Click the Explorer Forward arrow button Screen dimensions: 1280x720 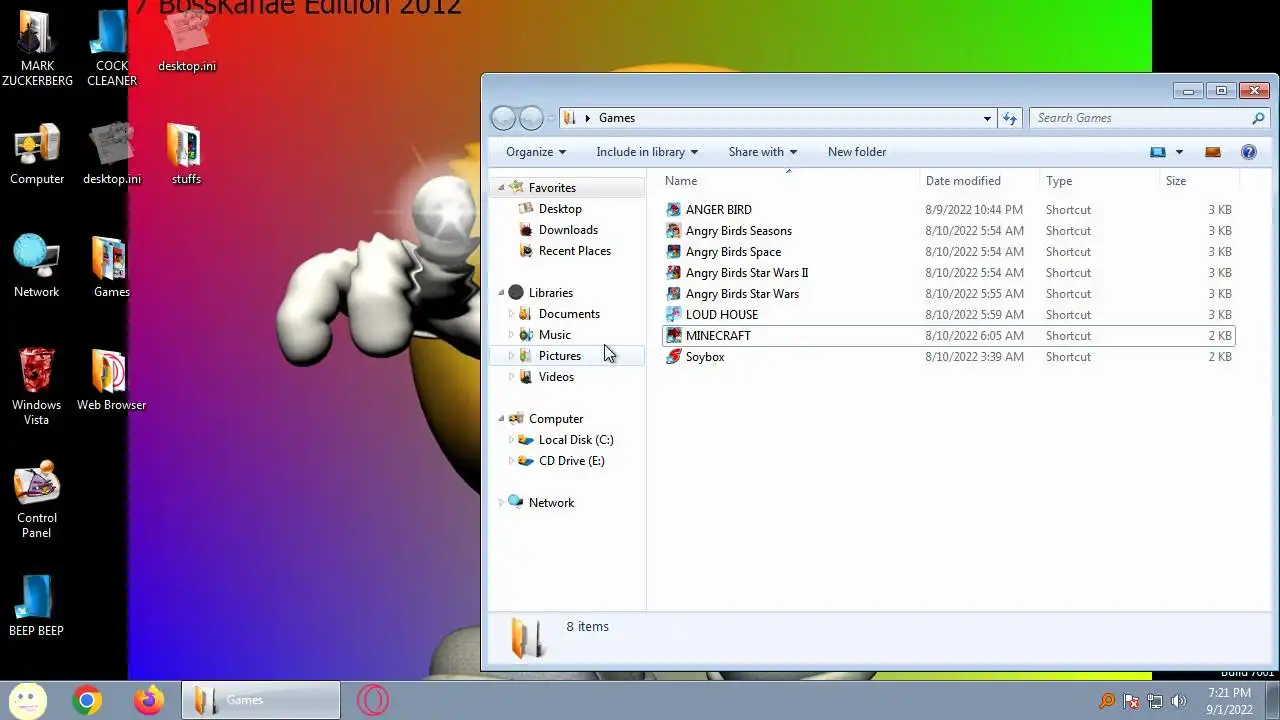pos(531,118)
